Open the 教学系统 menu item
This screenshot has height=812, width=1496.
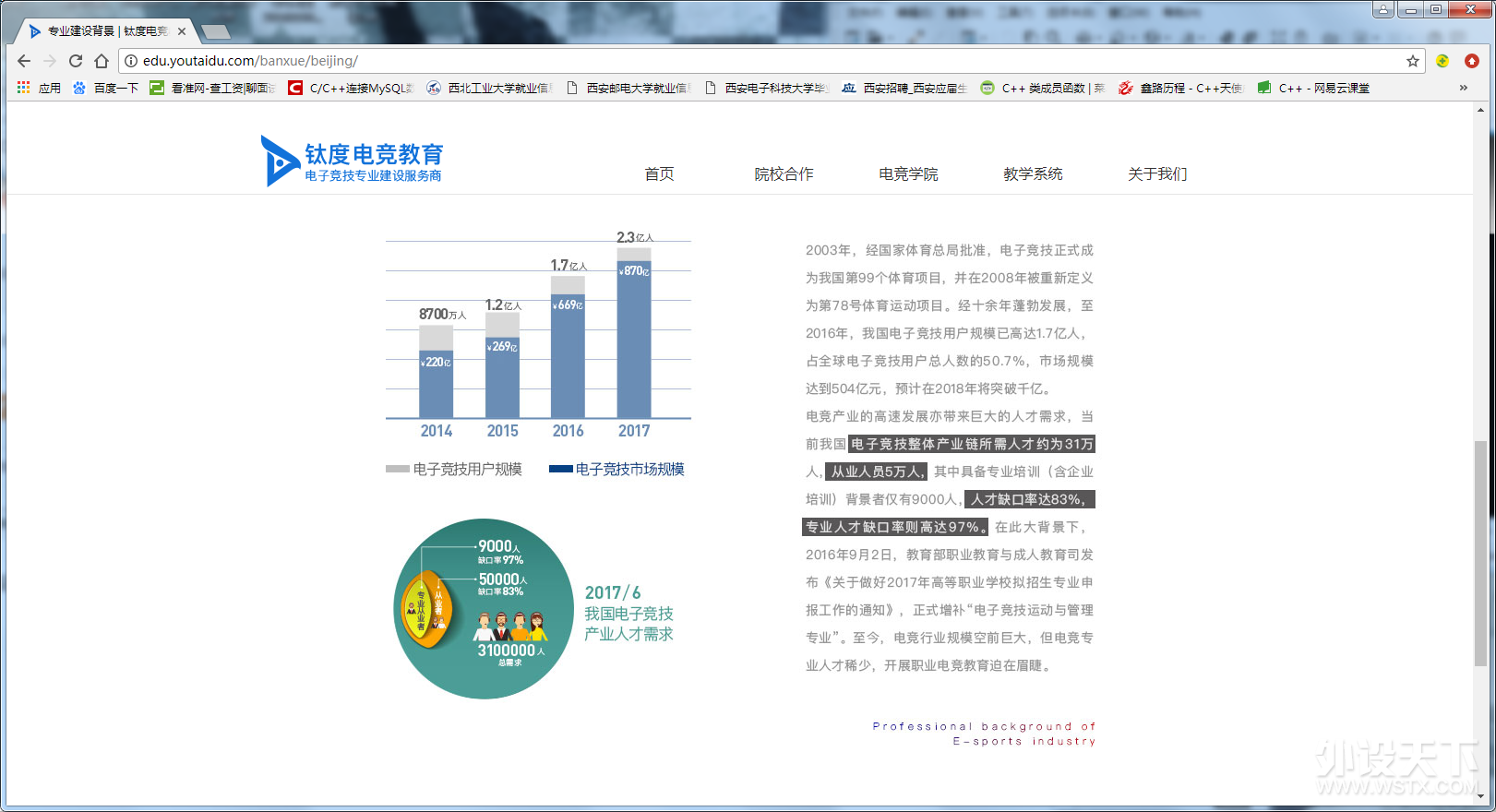tap(1033, 174)
